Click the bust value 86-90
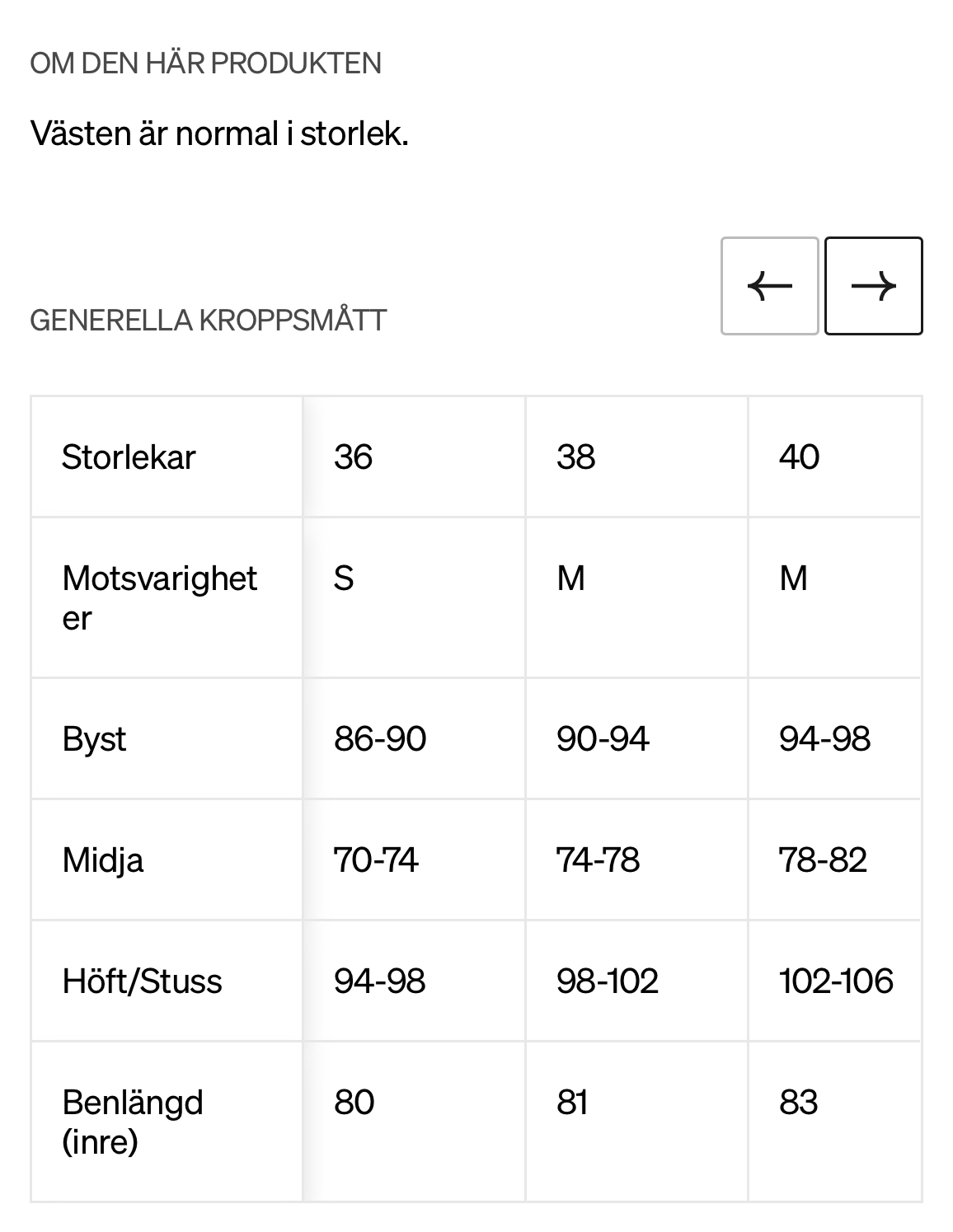 tap(380, 738)
